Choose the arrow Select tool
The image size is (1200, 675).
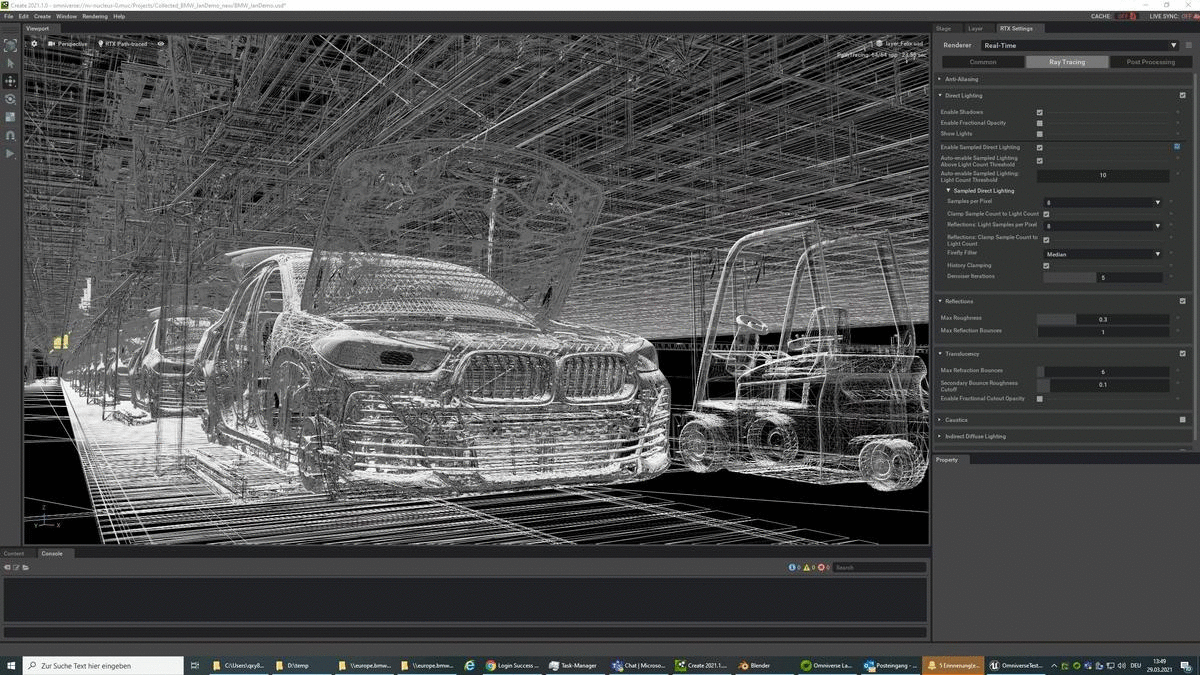point(10,62)
